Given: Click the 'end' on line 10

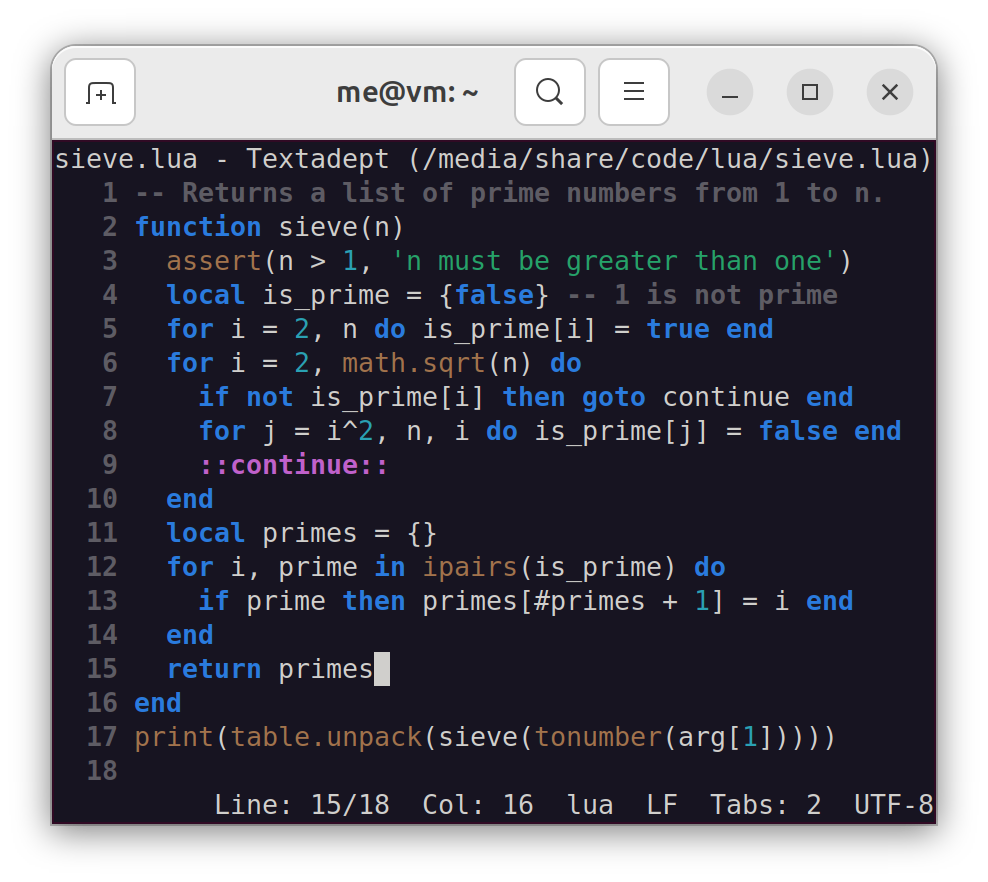Looking at the screenshot, I should [190, 499].
